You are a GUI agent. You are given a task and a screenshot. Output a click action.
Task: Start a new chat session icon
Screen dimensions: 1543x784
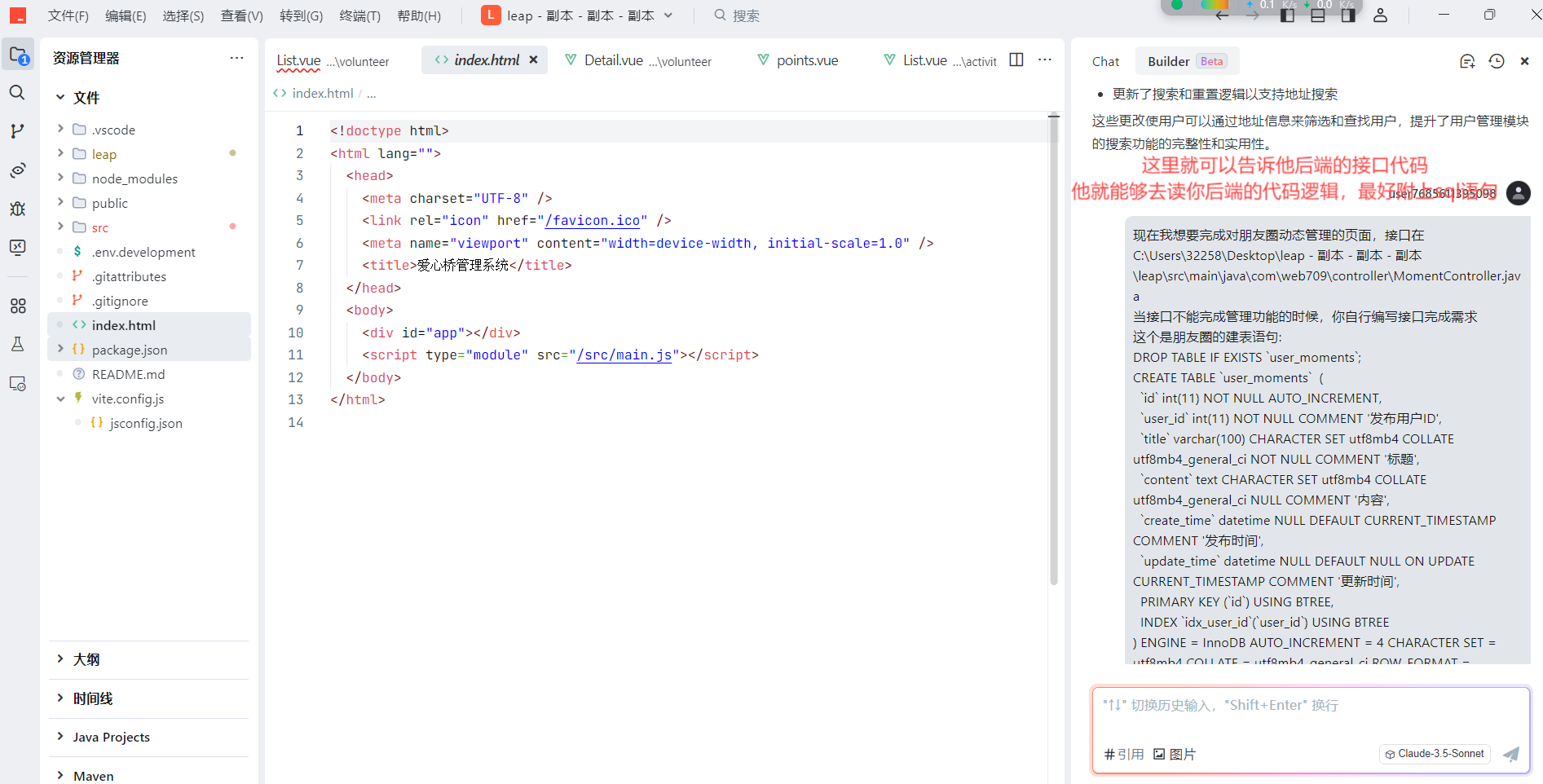pyautogui.click(x=1467, y=61)
